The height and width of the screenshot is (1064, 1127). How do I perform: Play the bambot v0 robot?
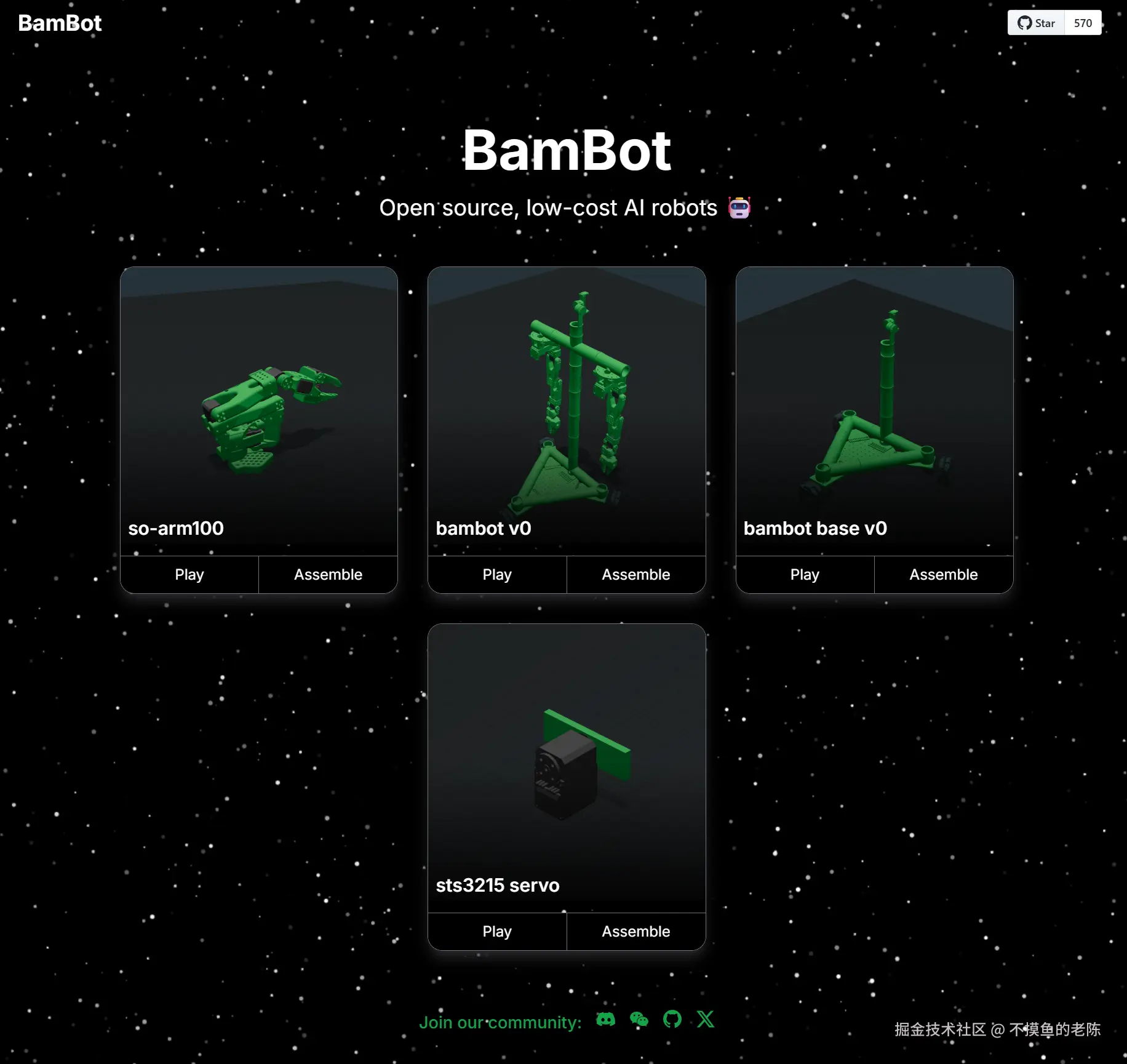497,575
